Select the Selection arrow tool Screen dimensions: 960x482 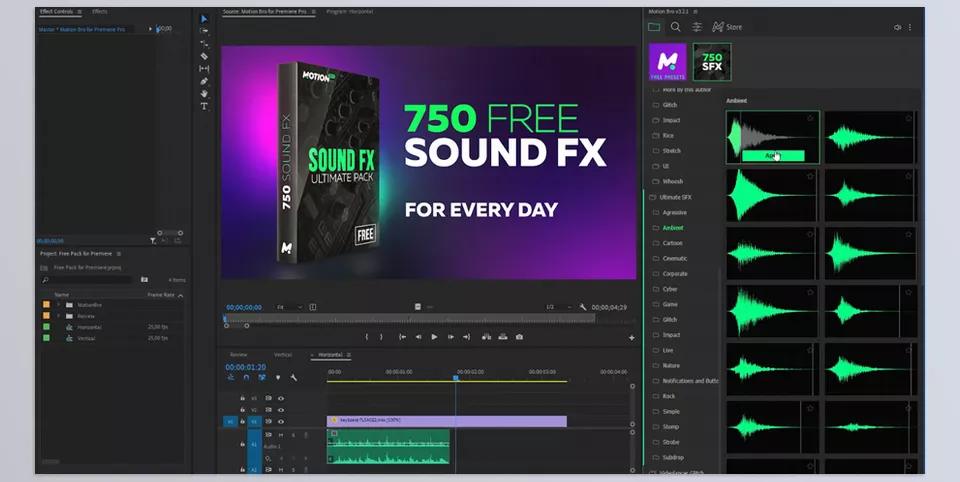204,18
